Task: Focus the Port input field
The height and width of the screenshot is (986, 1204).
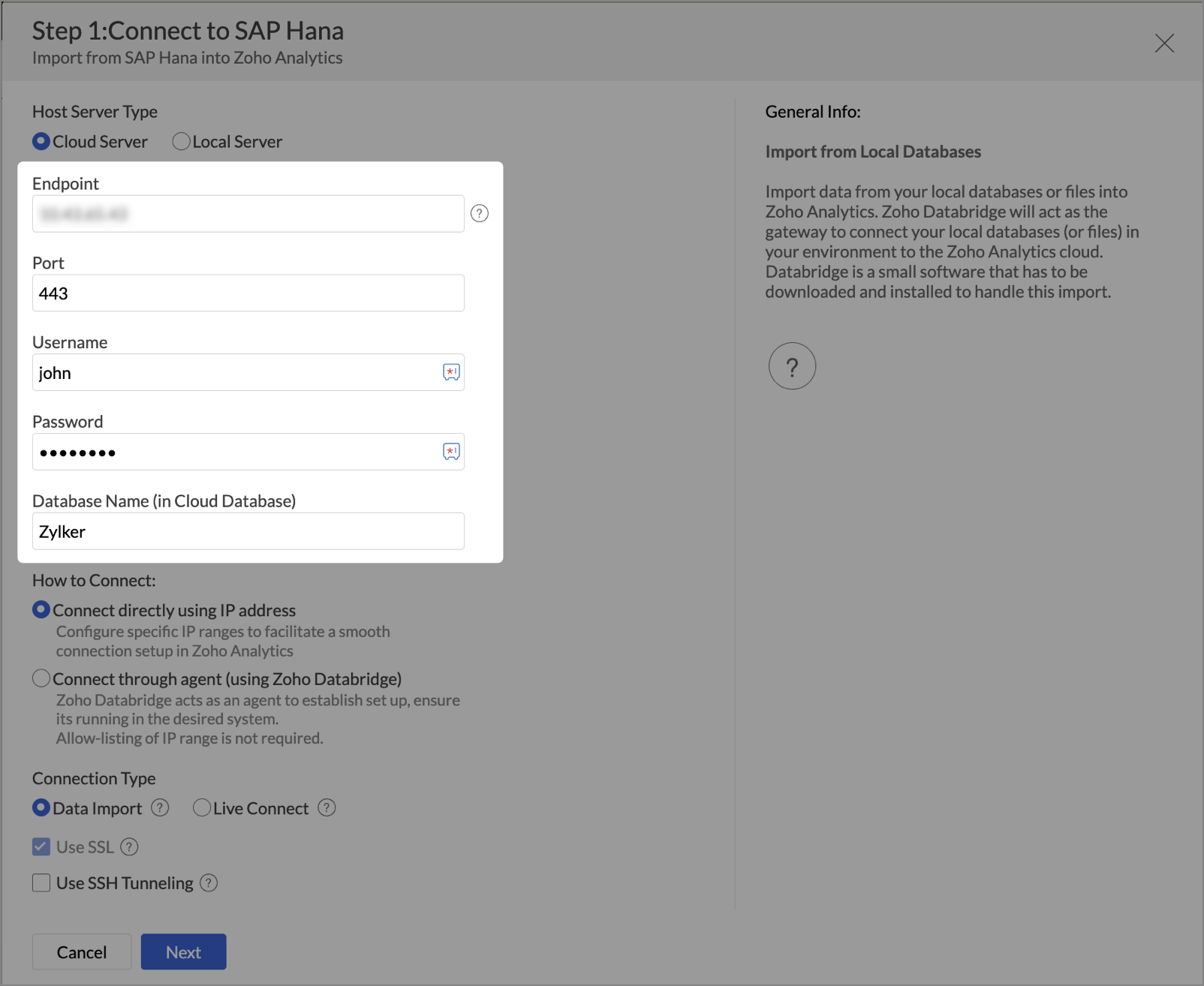Action: [248, 293]
